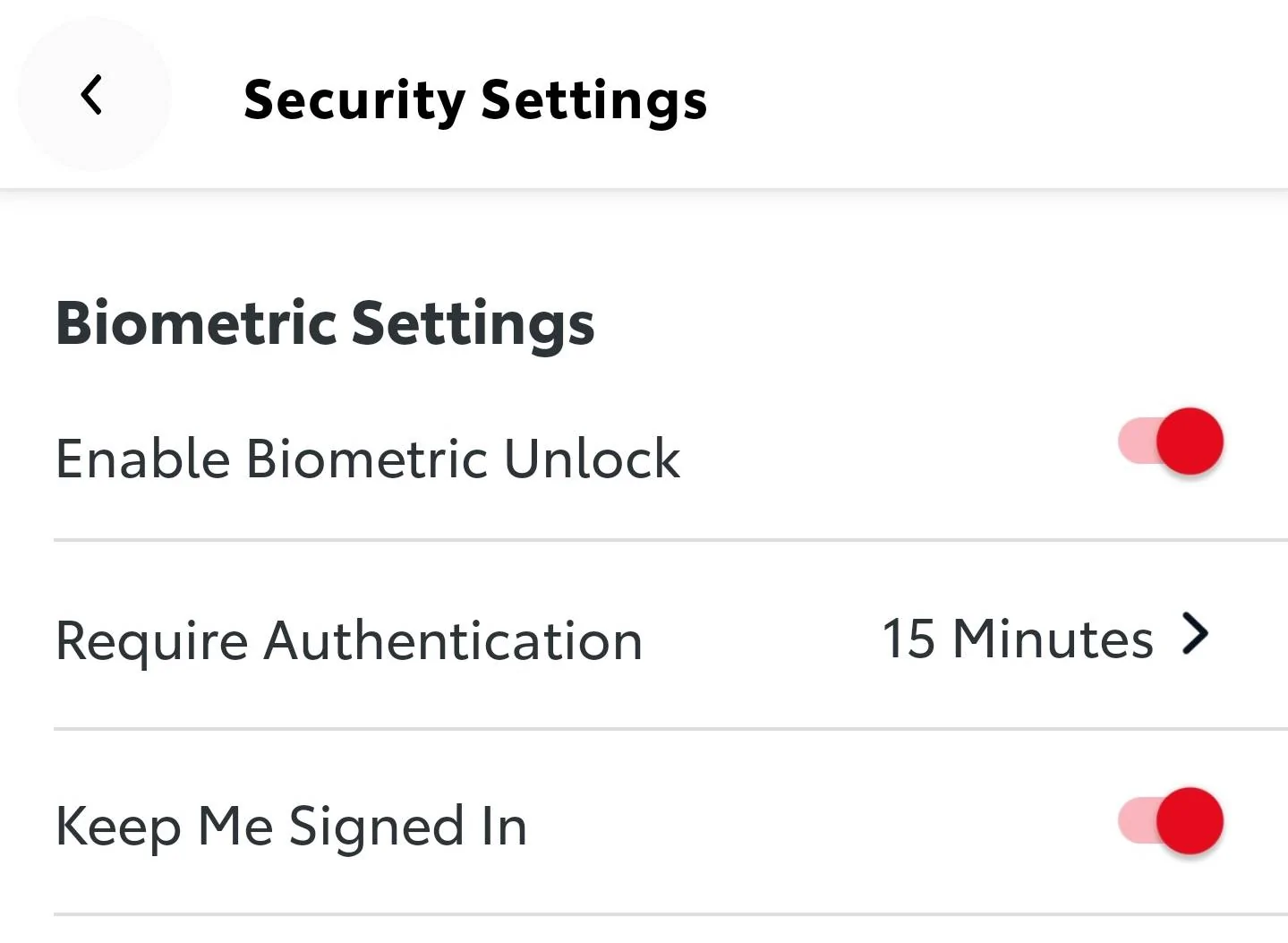
Task: Tap the Enable Biometric Unlock label text
Action: [368, 459]
